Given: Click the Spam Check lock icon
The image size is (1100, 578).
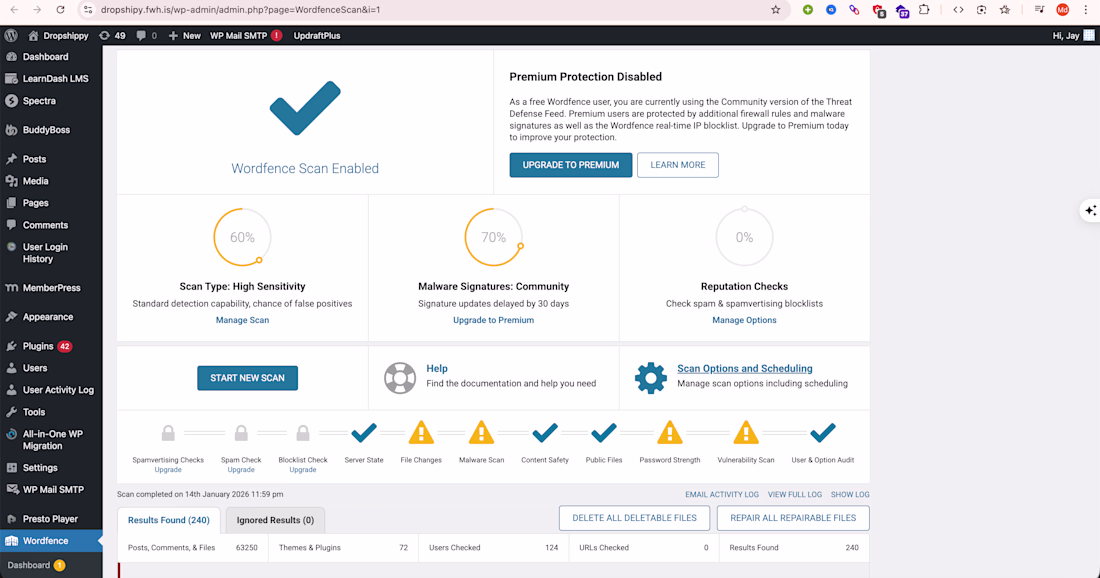Looking at the screenshot, I should coord(241,433).
